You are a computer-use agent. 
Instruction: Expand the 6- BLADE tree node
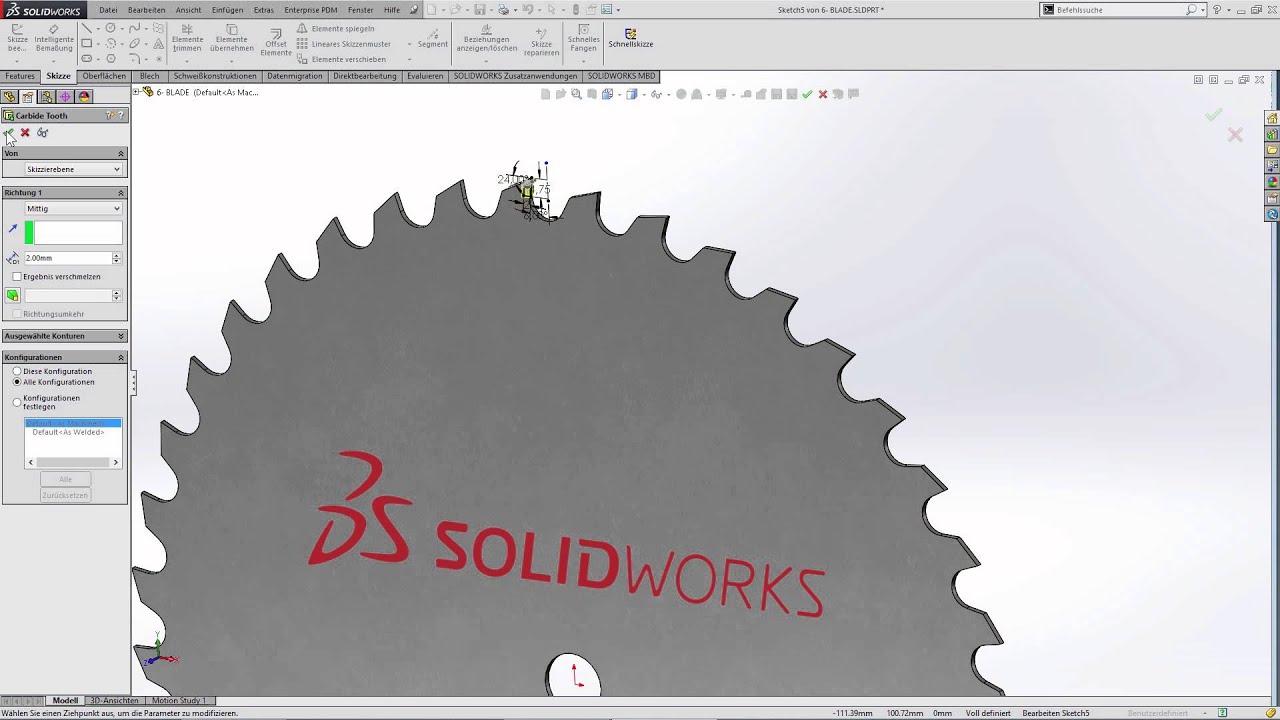point(137,92)
